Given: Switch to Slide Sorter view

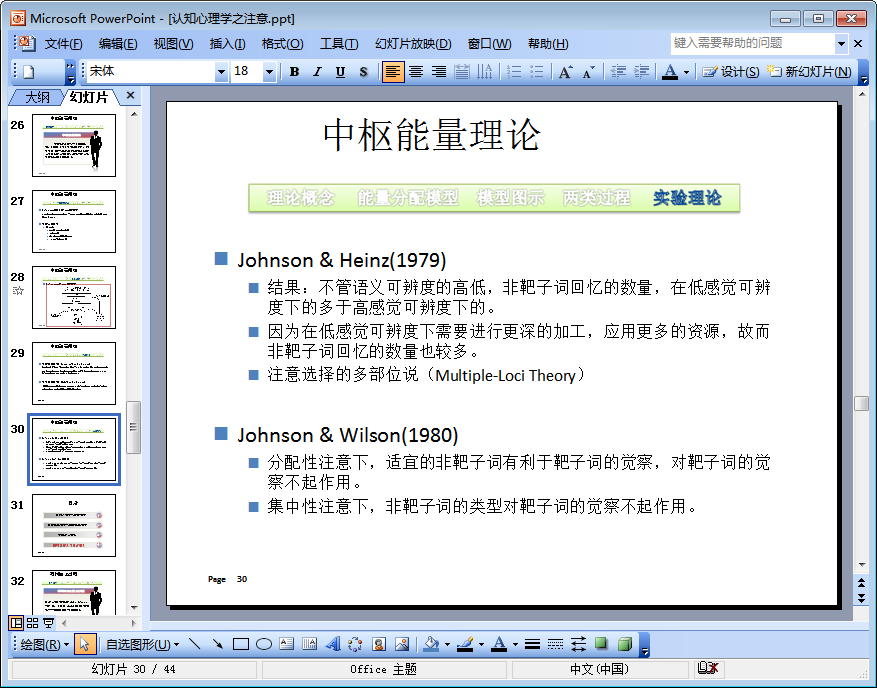Looking at the screenshot, I should tap(32, 623).
